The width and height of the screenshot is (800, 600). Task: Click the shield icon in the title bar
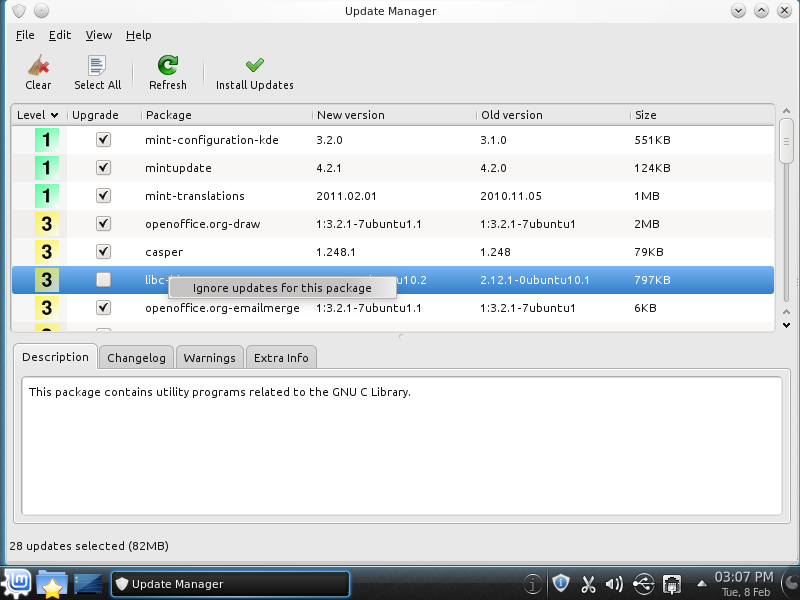(19, 11)
